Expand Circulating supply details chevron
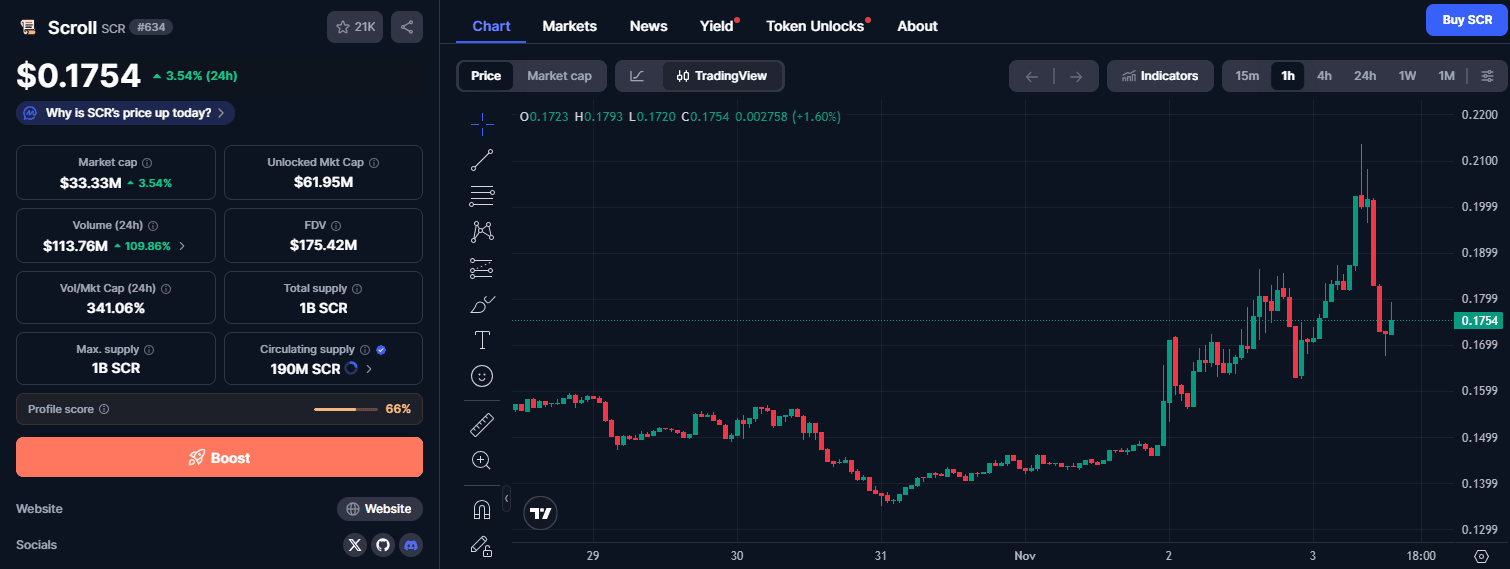 coord(369,369)
